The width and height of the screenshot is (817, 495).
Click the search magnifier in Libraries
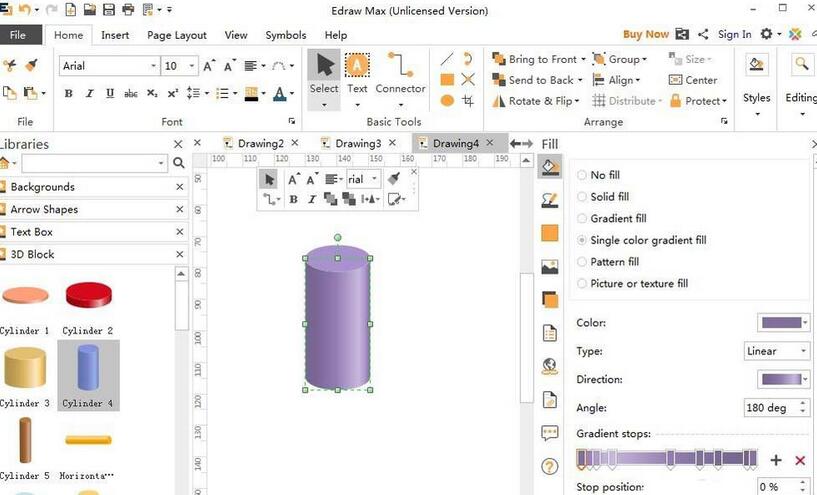click(x=178, y=163)
